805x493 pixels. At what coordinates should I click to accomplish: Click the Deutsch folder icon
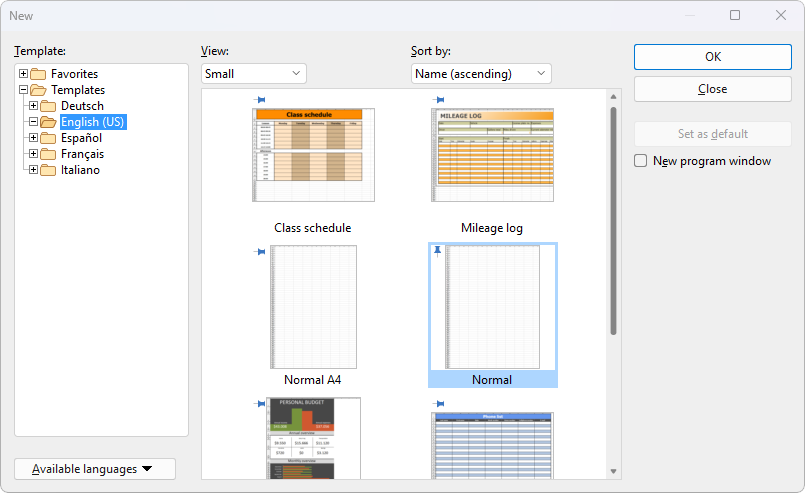(48, 106)
